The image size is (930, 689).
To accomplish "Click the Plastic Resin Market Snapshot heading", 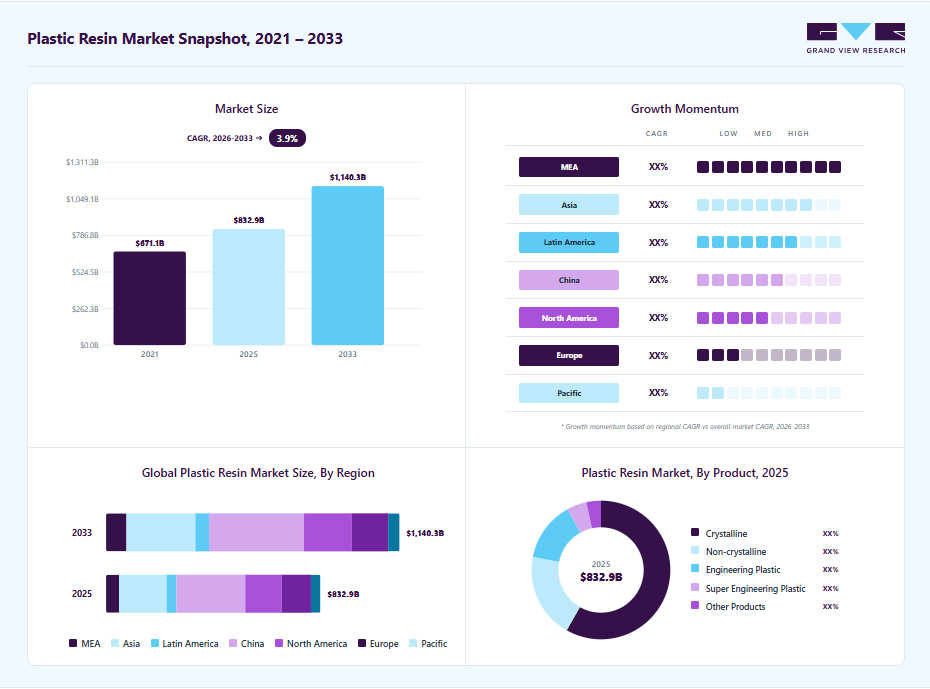I will [x=185, y=39].
